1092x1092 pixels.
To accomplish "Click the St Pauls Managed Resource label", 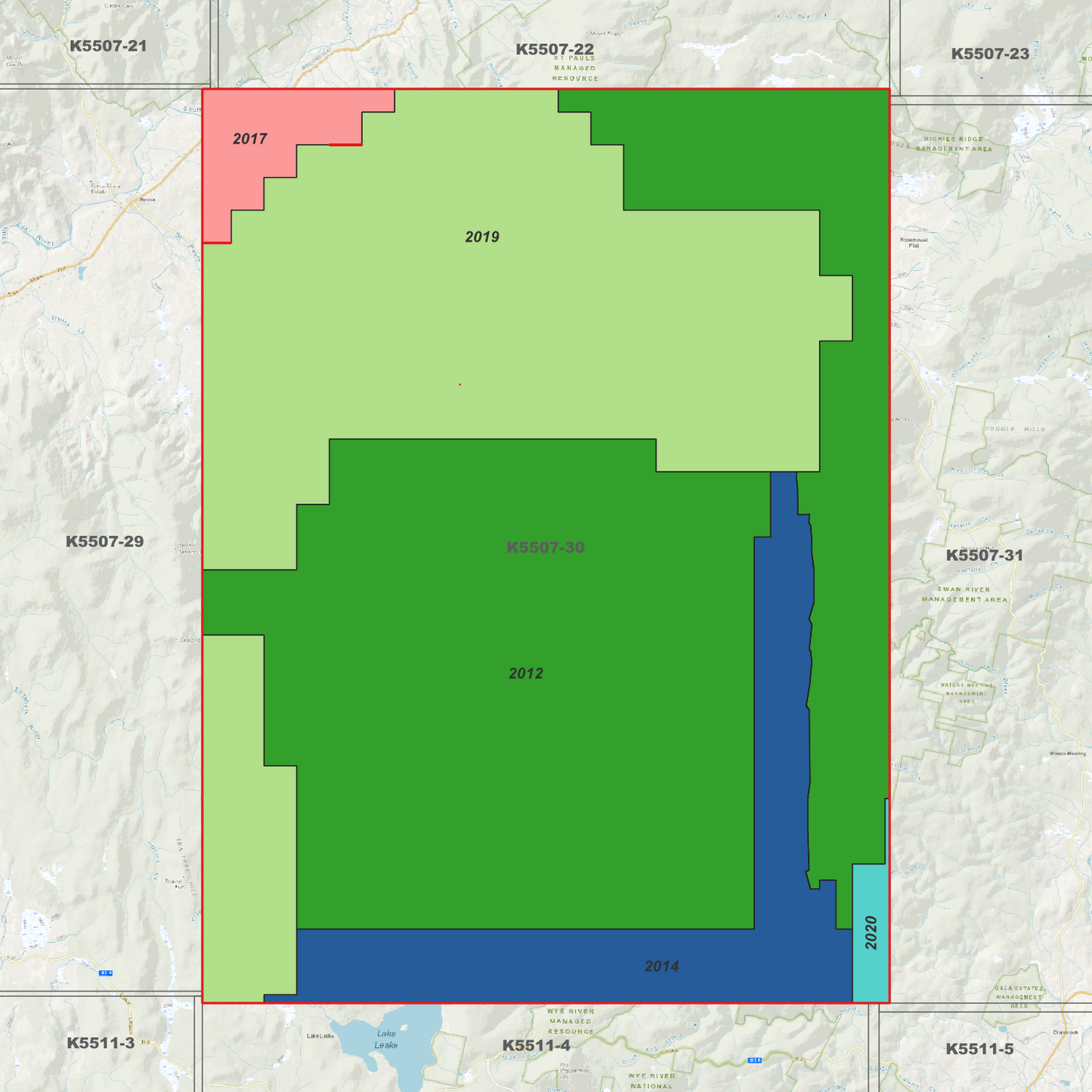I will click(575, 68).
